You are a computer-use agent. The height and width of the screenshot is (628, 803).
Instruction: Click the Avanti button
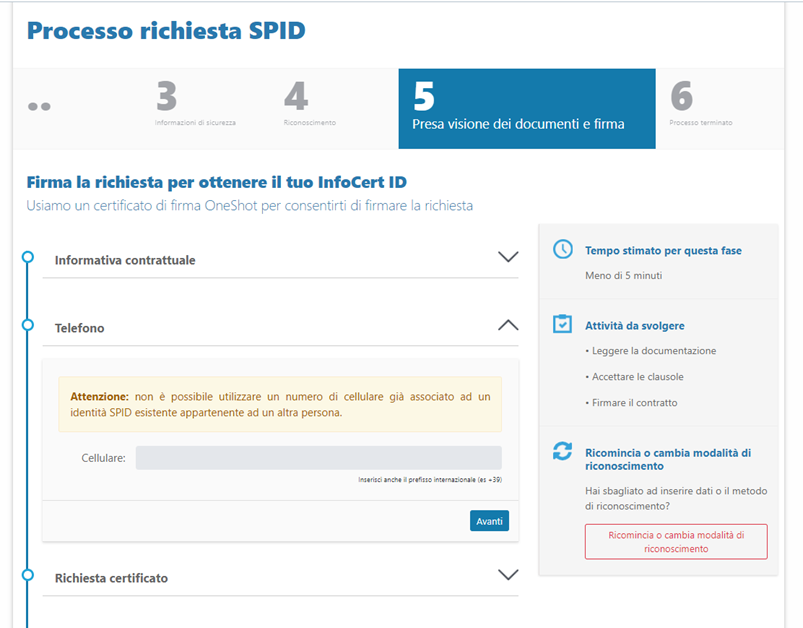[489, 521]
